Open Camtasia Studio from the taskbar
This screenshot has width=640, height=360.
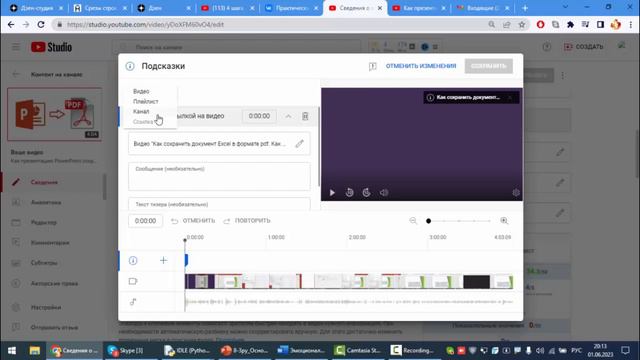358,351
